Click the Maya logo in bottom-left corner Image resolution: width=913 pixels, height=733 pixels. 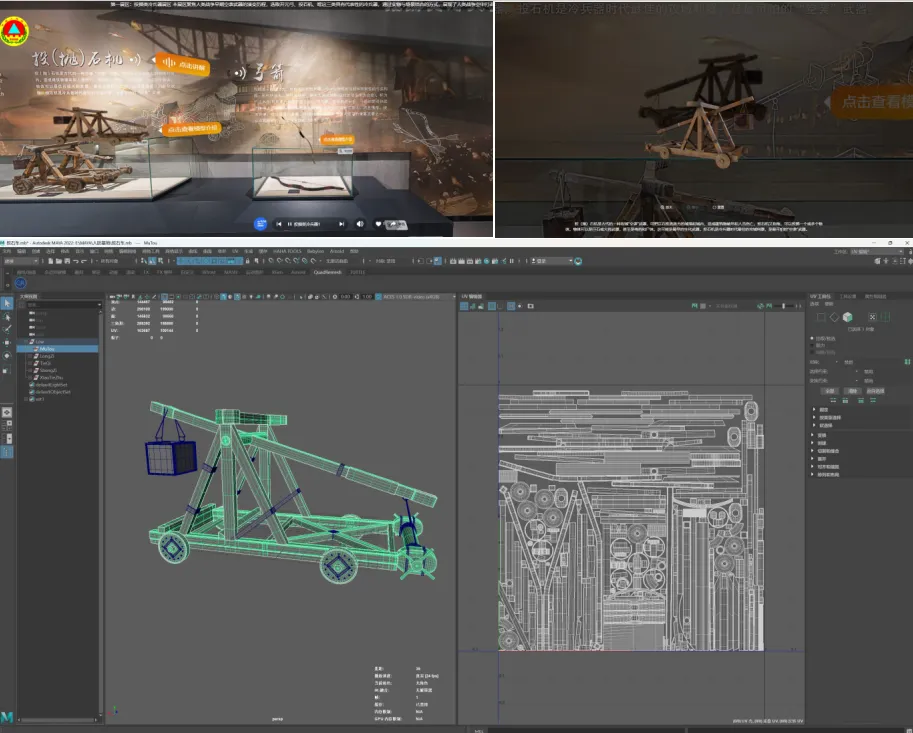coord(8,716)
